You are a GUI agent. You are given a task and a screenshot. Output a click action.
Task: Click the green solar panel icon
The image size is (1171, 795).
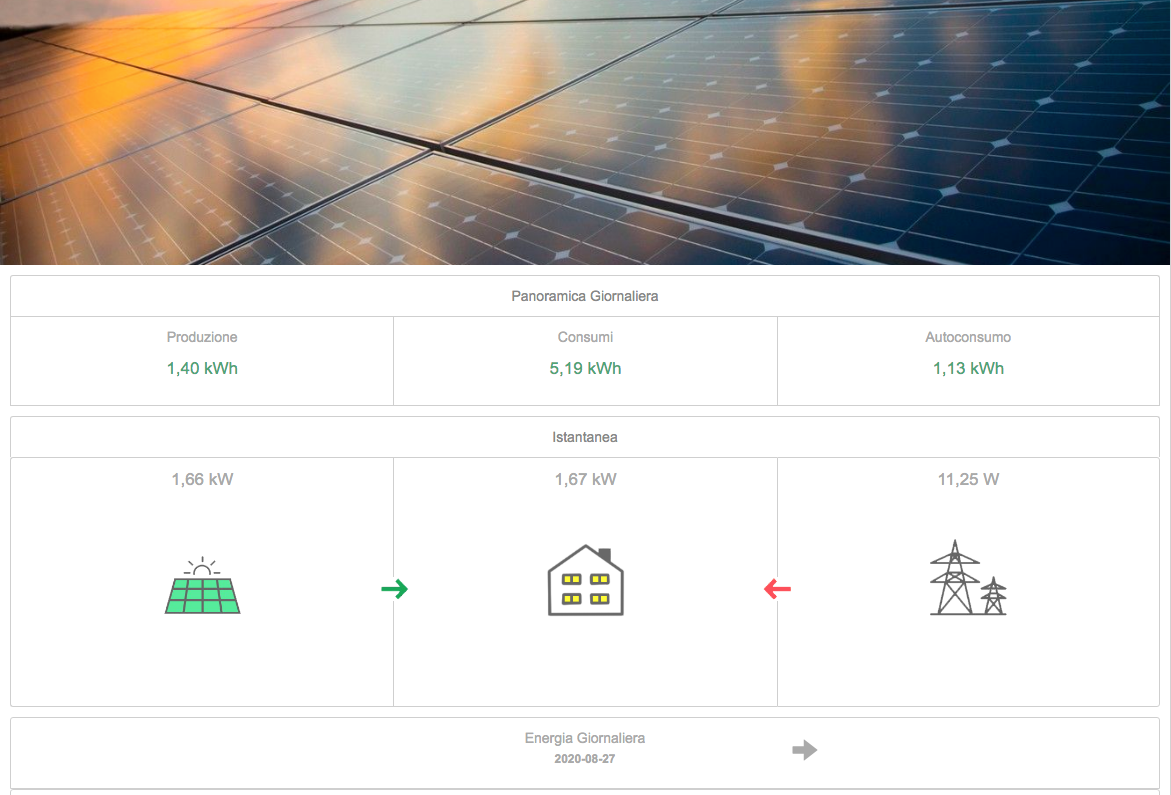pos(202,585)
